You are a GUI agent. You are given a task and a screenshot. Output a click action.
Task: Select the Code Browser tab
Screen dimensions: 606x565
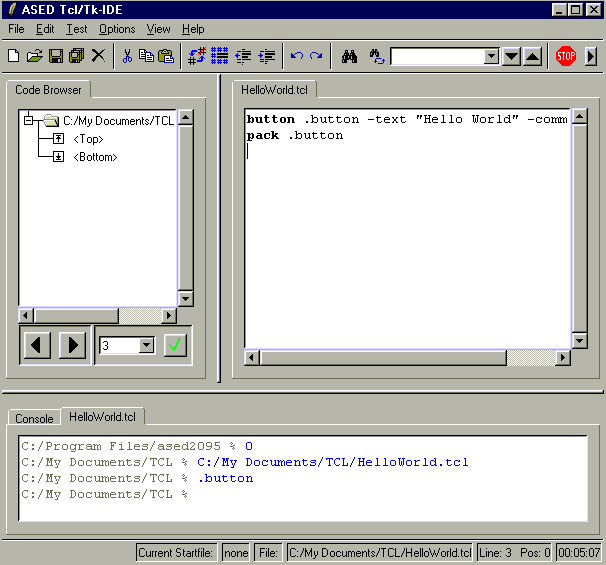(x=48, y=90)
